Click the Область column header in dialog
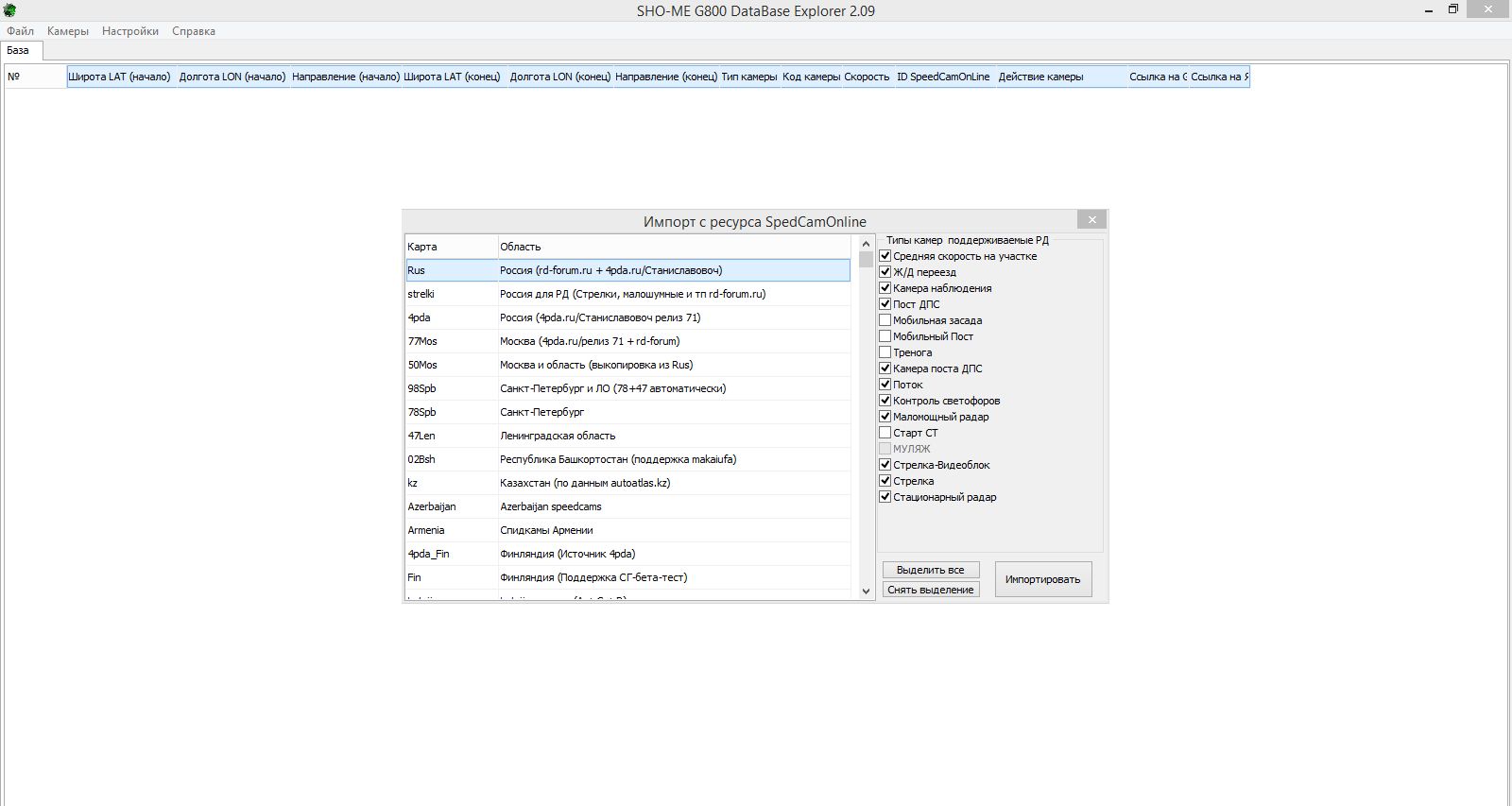Viewport: 1512px width, 806px height. [675, 247]
